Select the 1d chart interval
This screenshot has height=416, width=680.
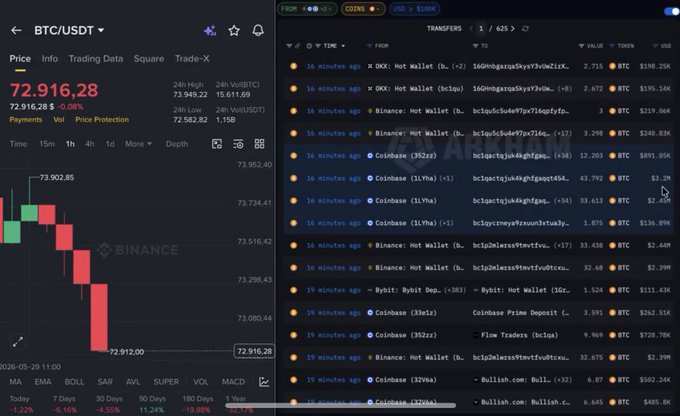coord(110,144)
